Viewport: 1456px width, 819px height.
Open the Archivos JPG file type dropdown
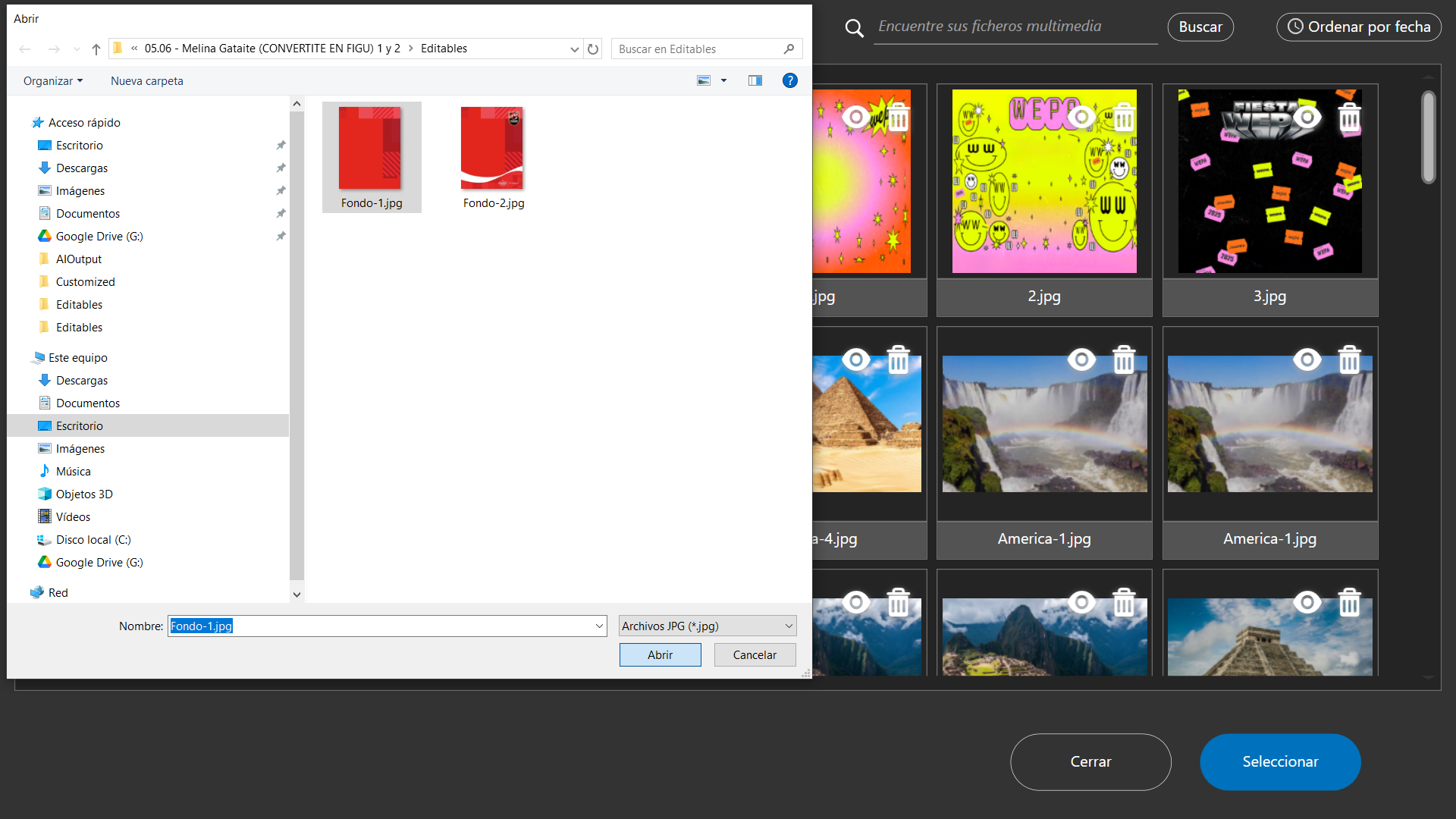[708, 626]
